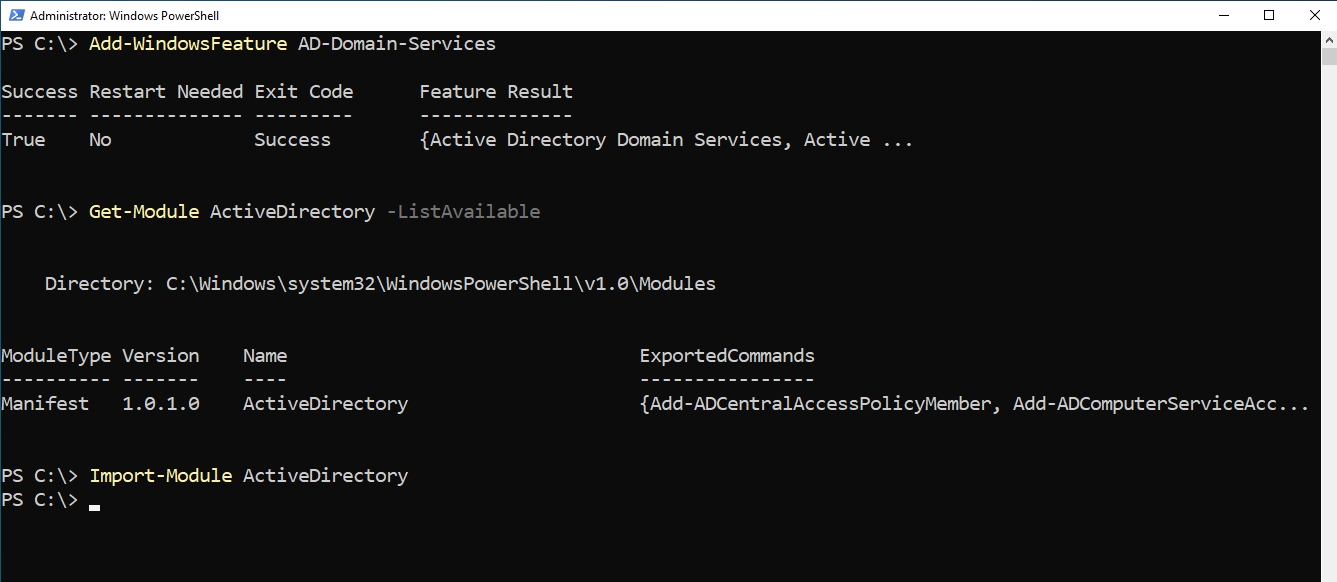The height and width of the screenshot is (582, 1337).
Task: Click the Administrator: Windows PowerShell title text
Action: pos(124,16)
